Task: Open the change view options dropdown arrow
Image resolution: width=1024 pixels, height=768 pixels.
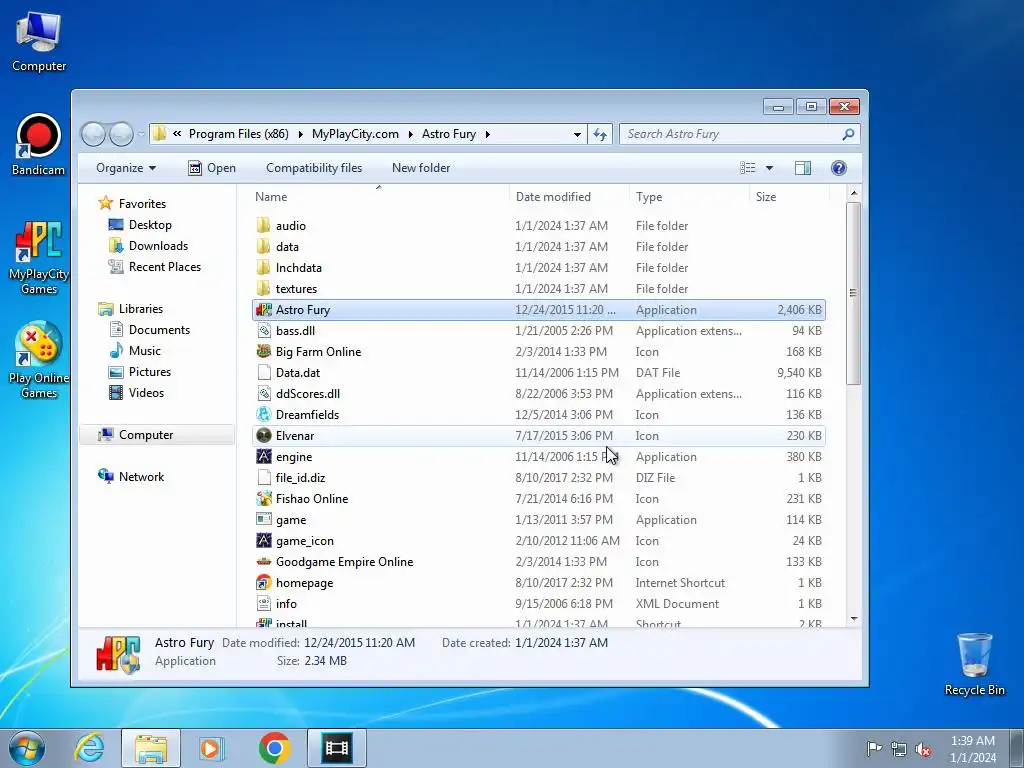Action: click(x=769, y=168)
